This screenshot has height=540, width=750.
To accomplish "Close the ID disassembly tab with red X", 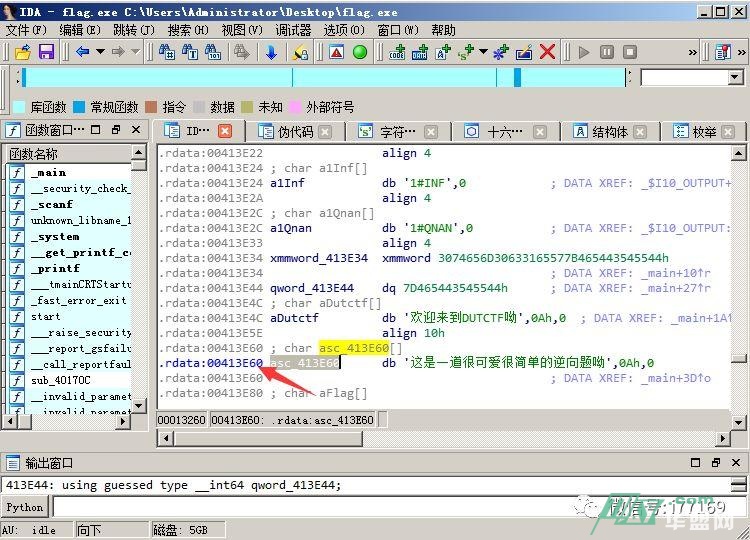I will (225, 131).
